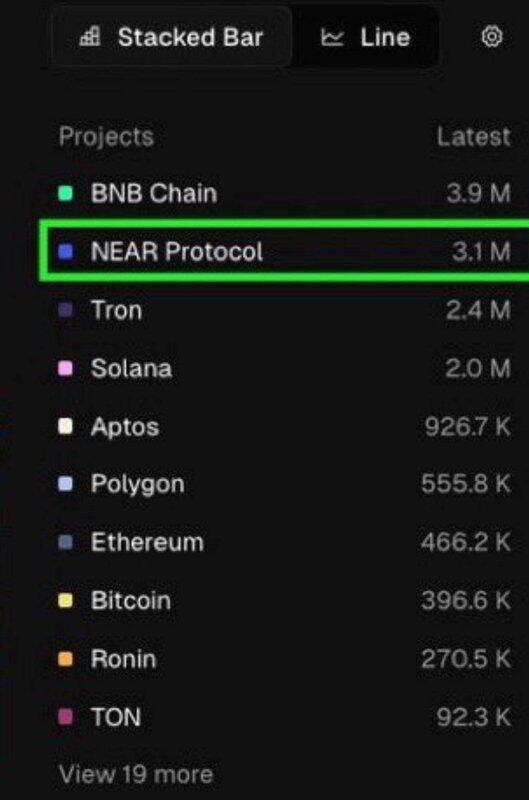Viewport: 529px width, 800px height.
Task: Sort by the Latest column header
Action: [473, 137]
